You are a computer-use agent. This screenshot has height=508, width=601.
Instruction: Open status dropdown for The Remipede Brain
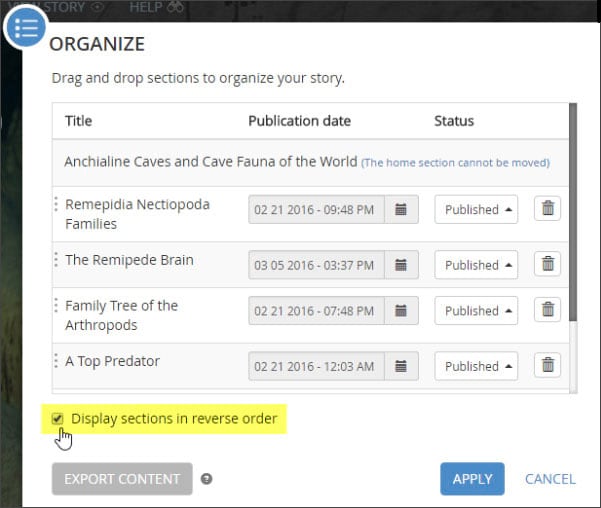(475, 265)
